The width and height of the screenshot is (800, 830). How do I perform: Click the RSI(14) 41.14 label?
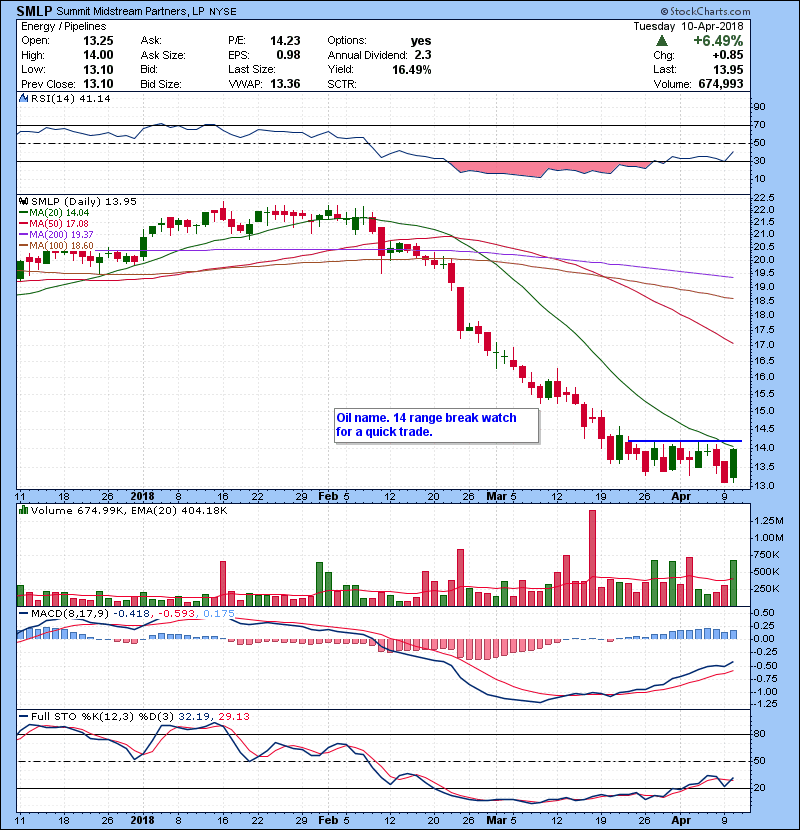click(x=71, y=98)
